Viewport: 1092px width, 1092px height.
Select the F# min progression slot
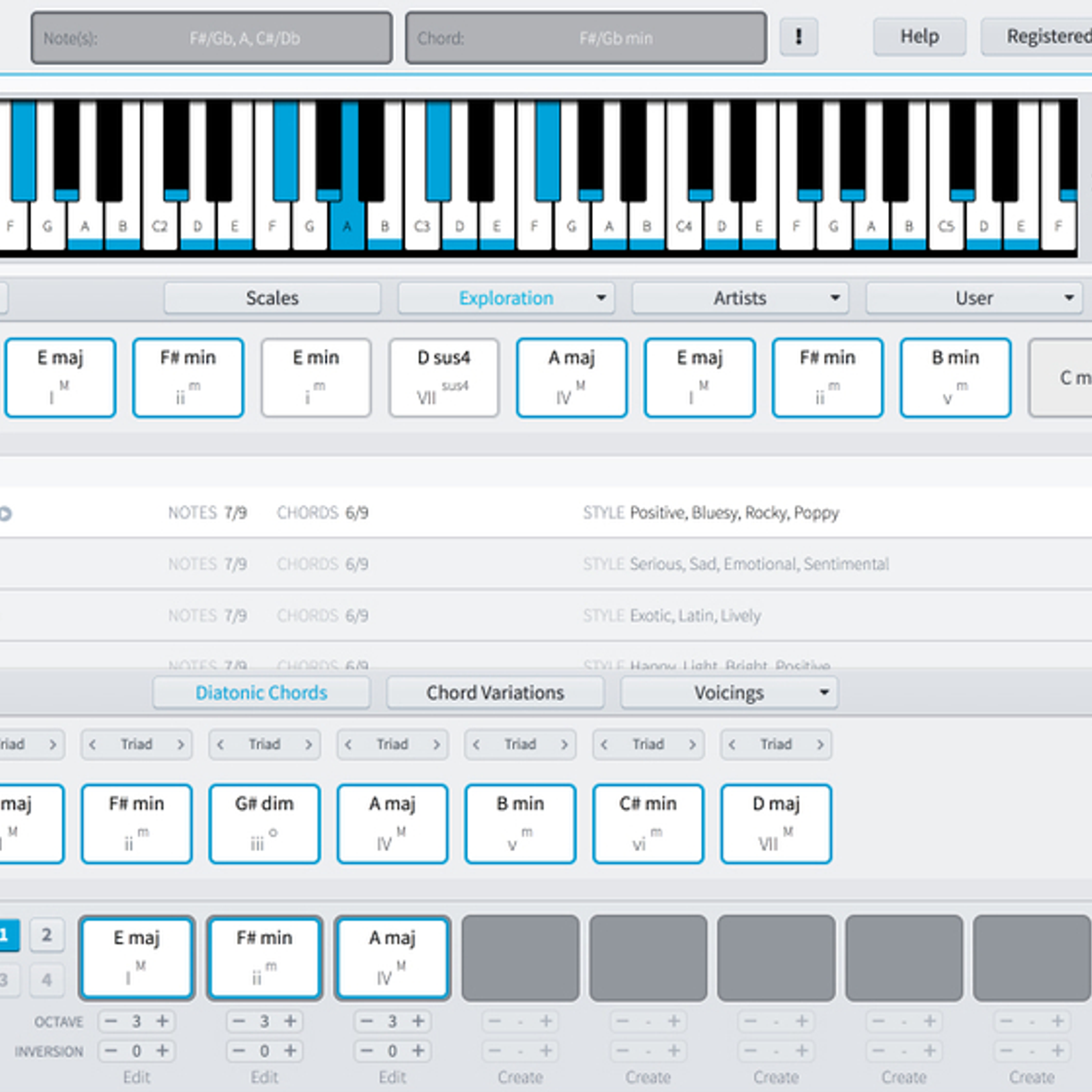(x=265, y=958)
